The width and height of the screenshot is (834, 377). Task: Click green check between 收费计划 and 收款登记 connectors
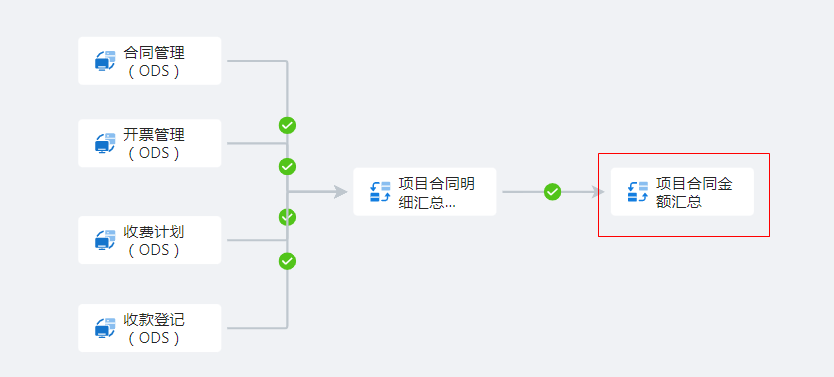coord(287,261)
